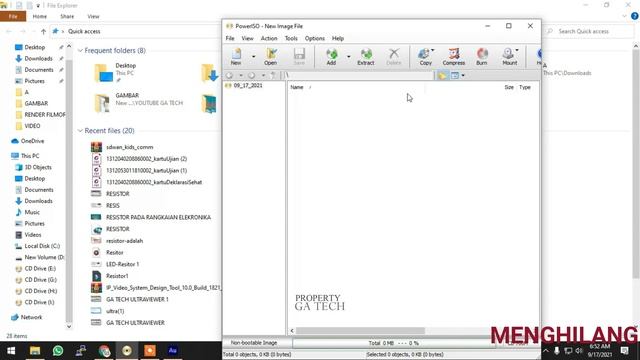This screenshot has width=640, height=360.
Task: Click the New image toolbar icon in PowerISO
Action: [236, 56]
